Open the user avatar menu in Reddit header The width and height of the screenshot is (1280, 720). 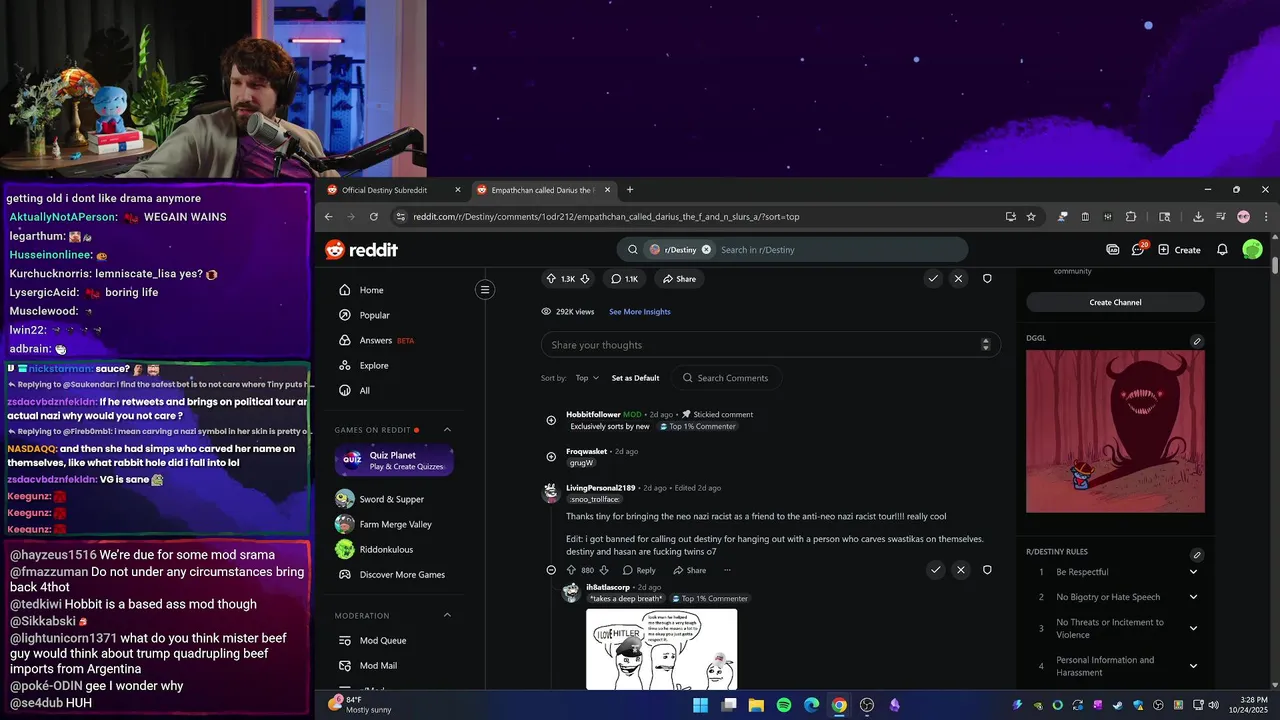[1252, 250]
